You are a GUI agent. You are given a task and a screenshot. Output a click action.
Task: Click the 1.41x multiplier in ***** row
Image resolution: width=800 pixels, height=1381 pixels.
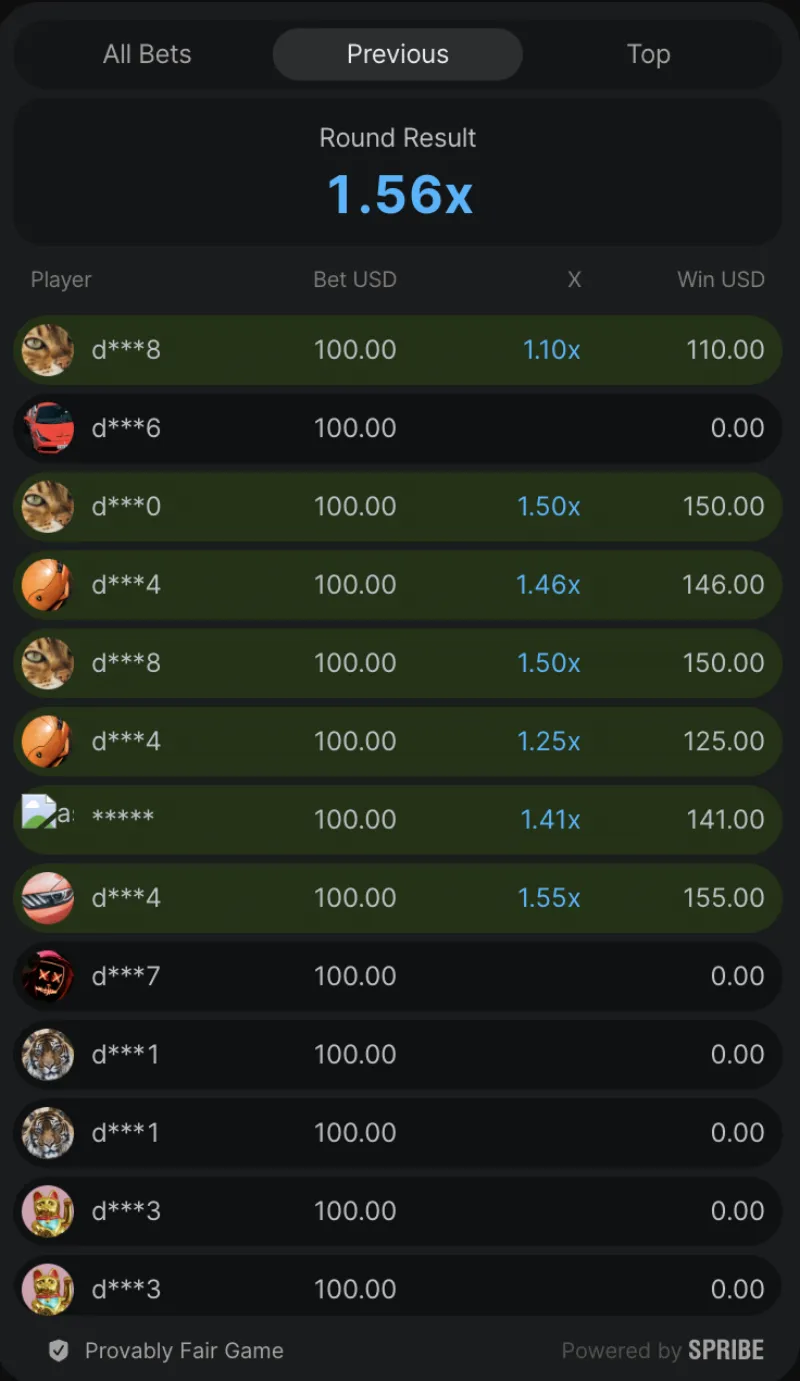pyautogui.click(x=550, y=820)
